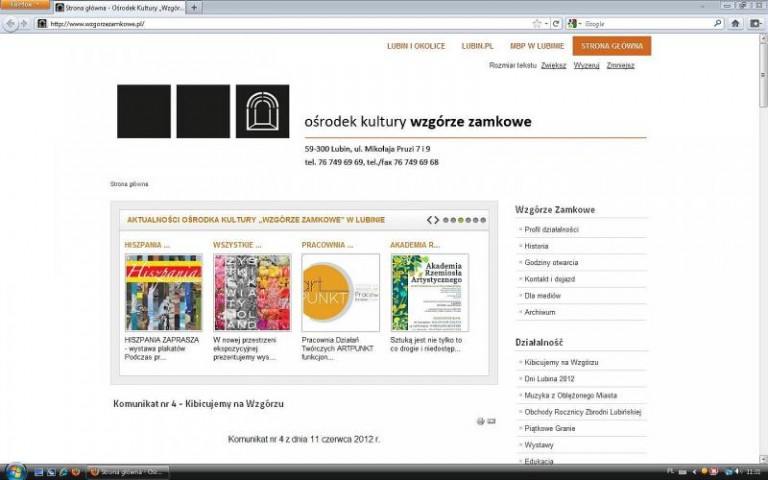Email article via envelope icon

coord(491,421)
